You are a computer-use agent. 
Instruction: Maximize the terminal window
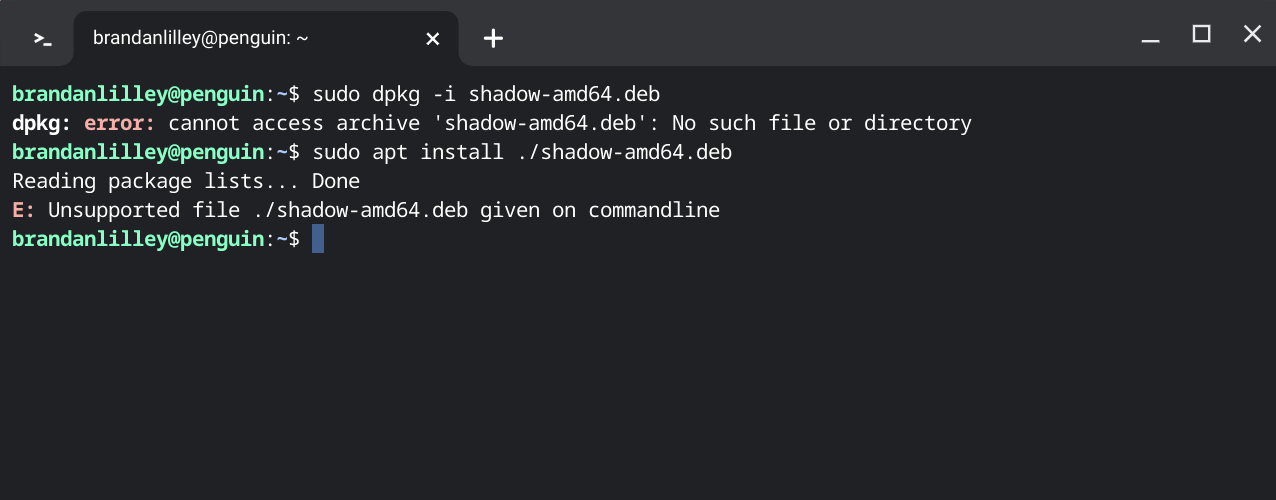(x=1201, y=34)
